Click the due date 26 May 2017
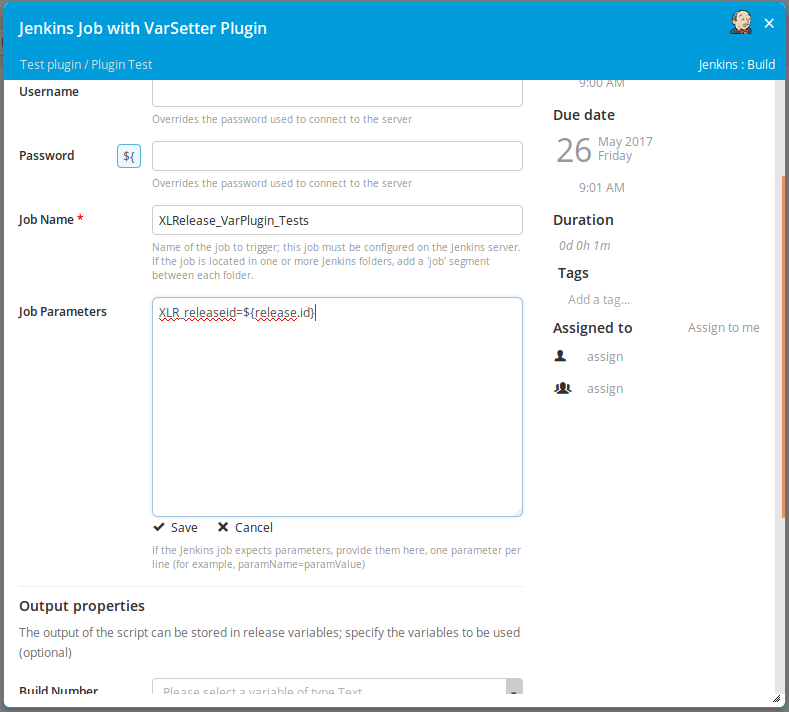Viewport: 789px width, 712px height. point(604,149)
